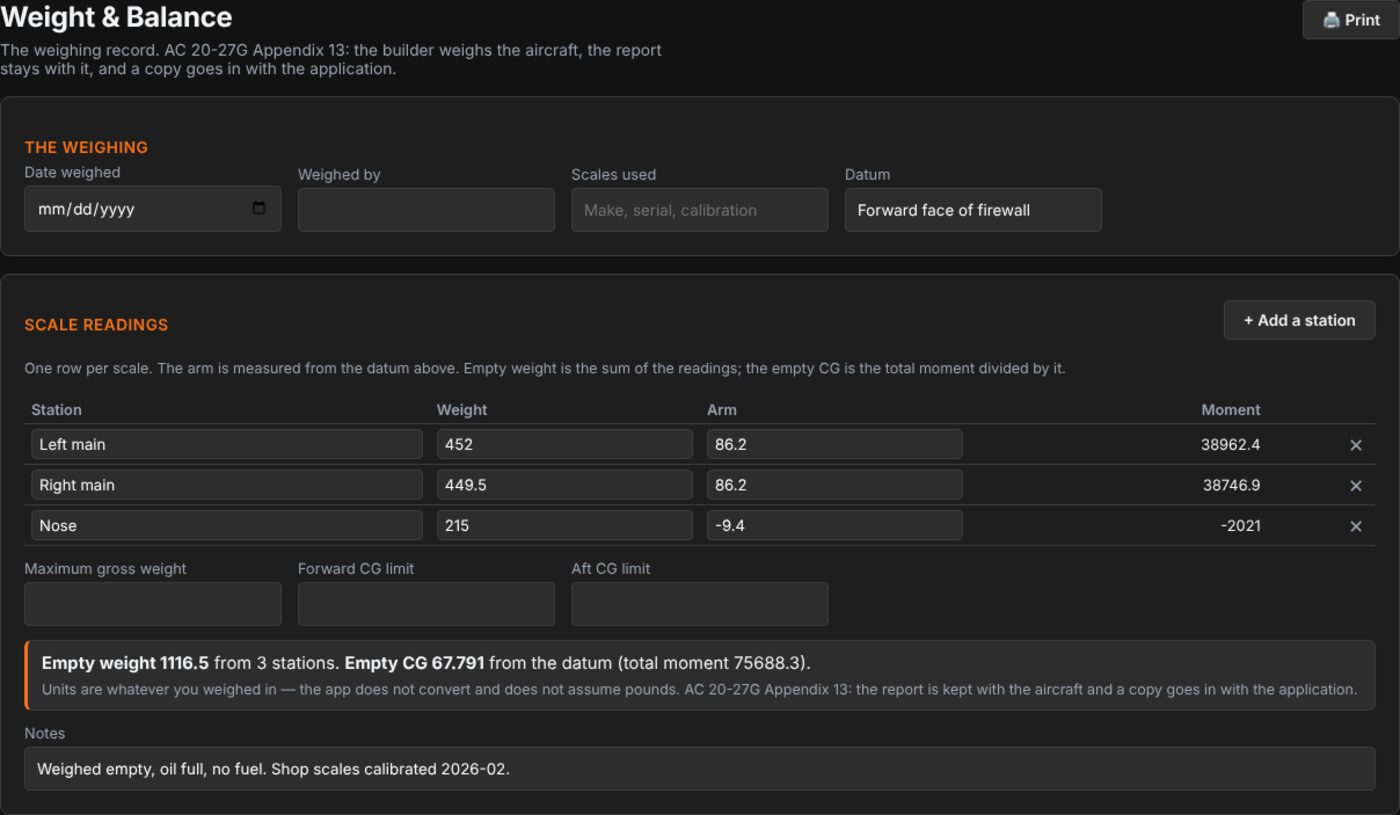
Task: Click the Moment column header
Action: [1230, 410]
